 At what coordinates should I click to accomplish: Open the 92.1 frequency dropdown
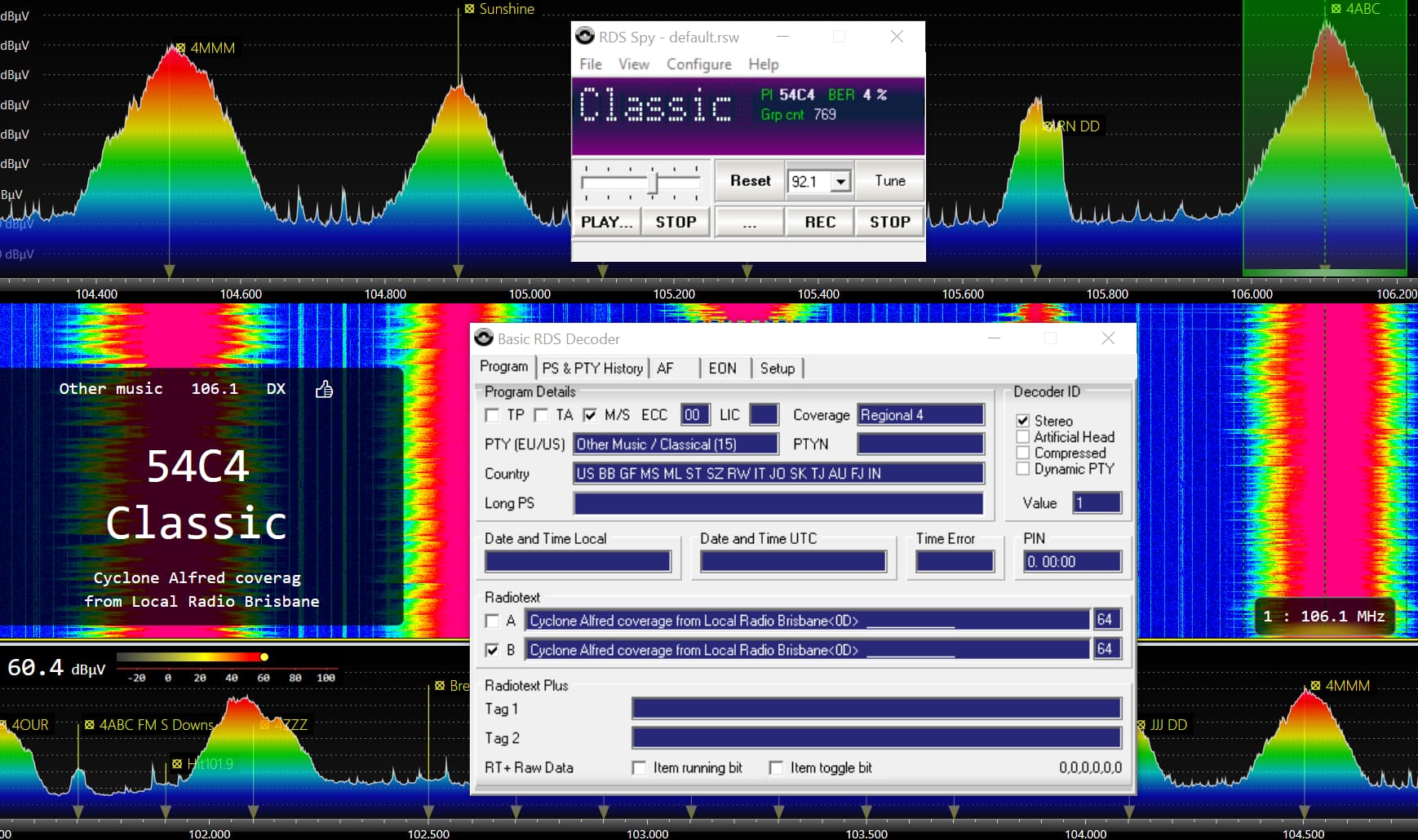840,181
